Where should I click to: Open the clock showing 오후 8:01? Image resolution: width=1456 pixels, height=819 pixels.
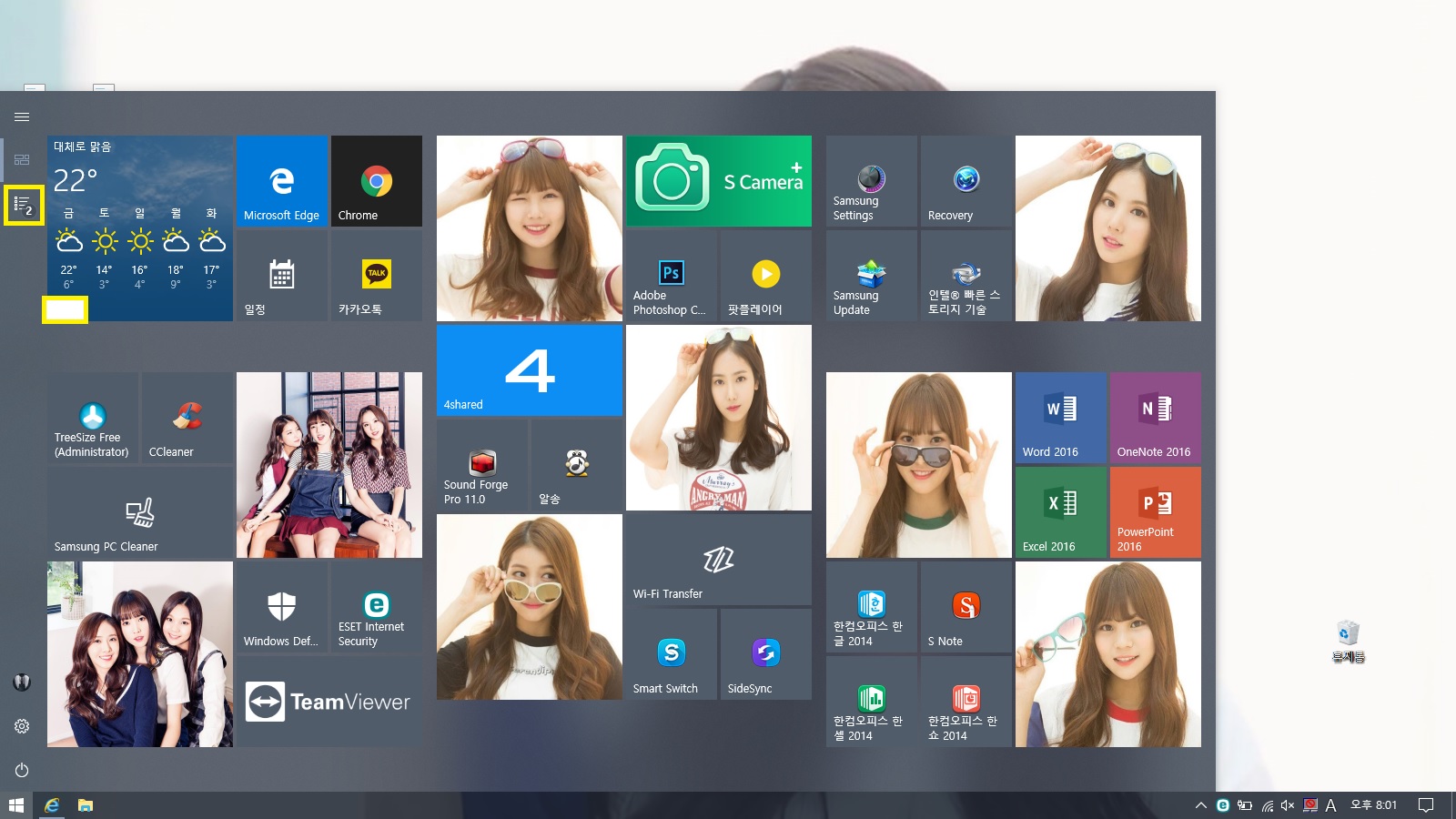(x=1373, y=805)
